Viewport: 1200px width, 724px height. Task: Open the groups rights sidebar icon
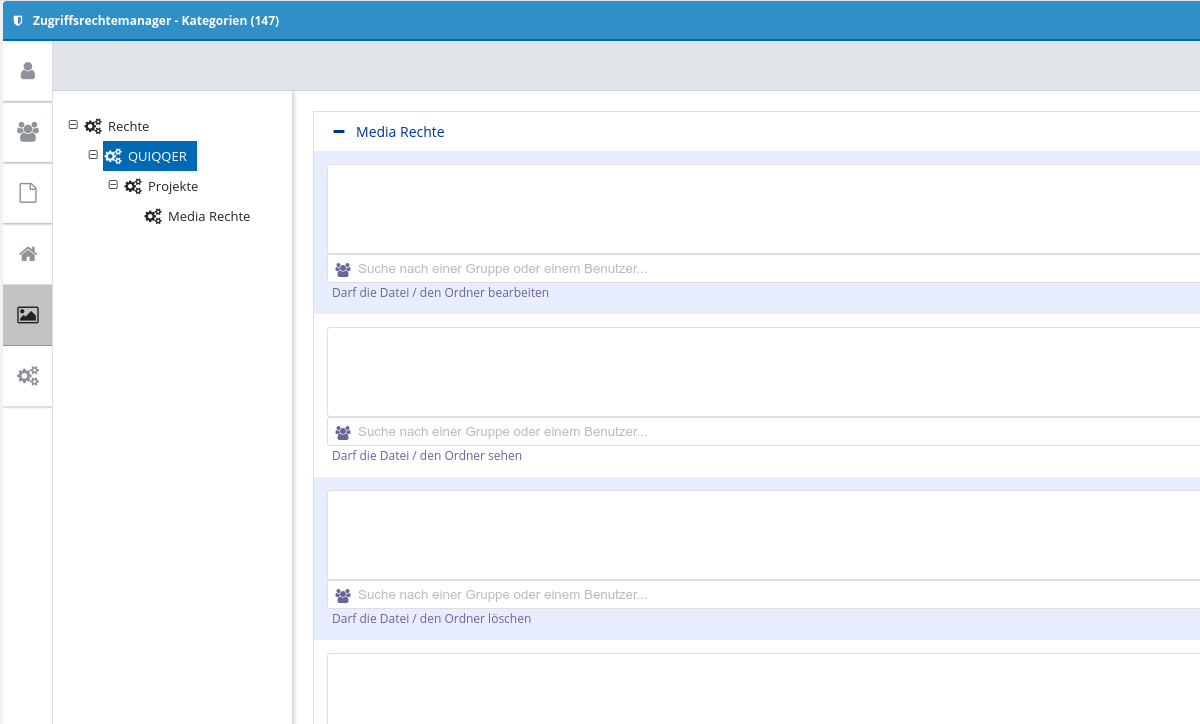[x=28, y=132]
